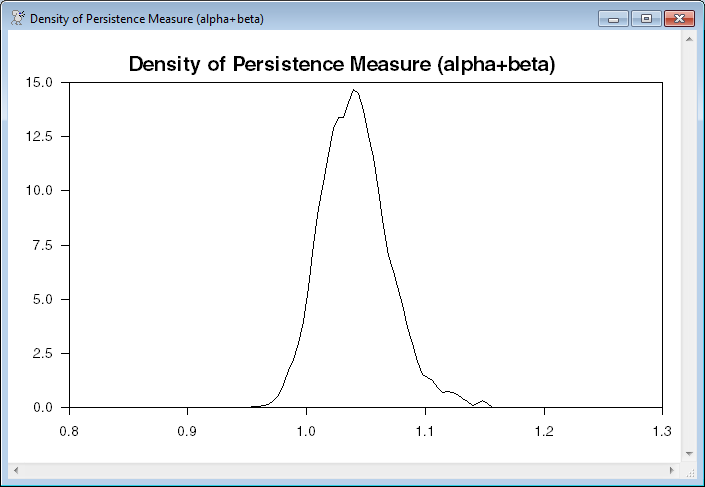Image resolution: width=705 pixels, height=487 pixels.
Task: Maximize the density graph window
Action: coord(645,19)
